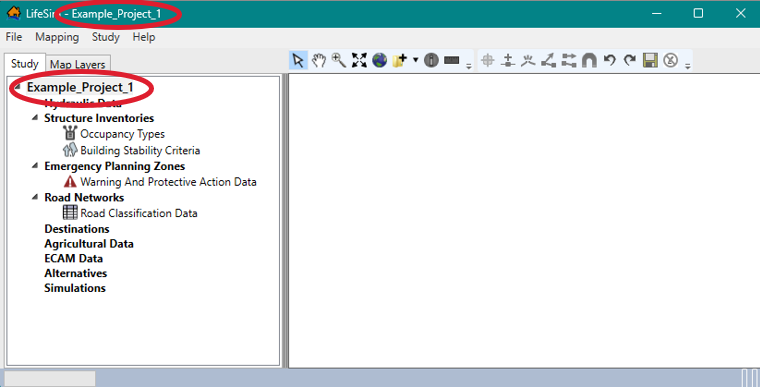Click the add vertex plus icon
Image resolution: width=760 pixels, height=387 pixels.
(x=508, y=61)
